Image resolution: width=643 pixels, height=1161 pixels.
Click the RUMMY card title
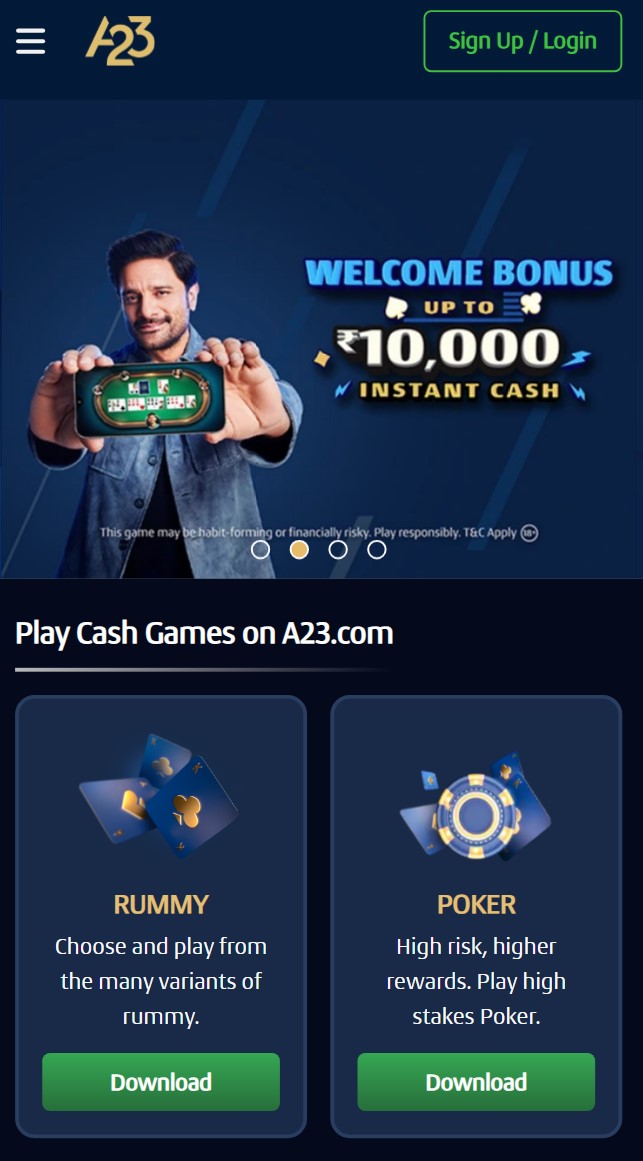click(x=161, y=904)
